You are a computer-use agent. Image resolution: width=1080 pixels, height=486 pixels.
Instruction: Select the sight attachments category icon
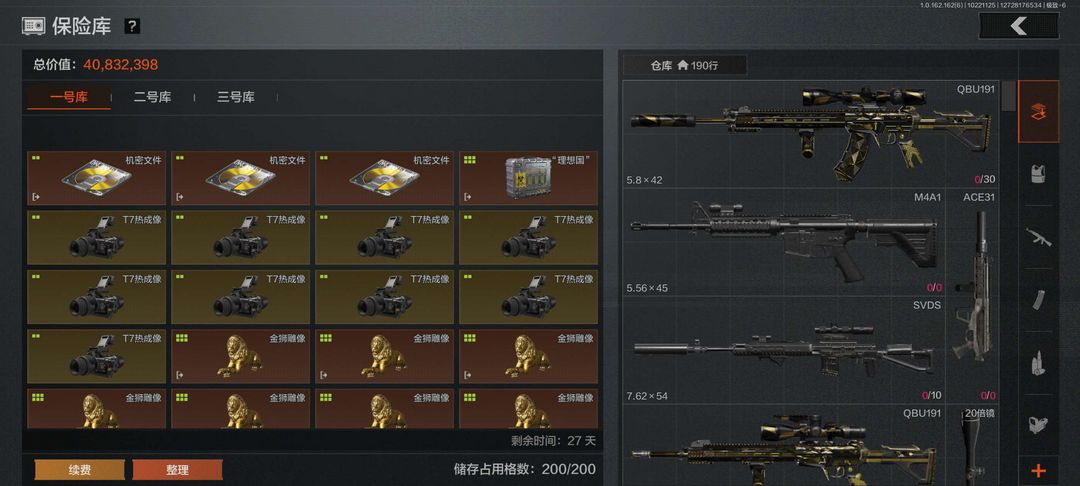[1038, 425]
